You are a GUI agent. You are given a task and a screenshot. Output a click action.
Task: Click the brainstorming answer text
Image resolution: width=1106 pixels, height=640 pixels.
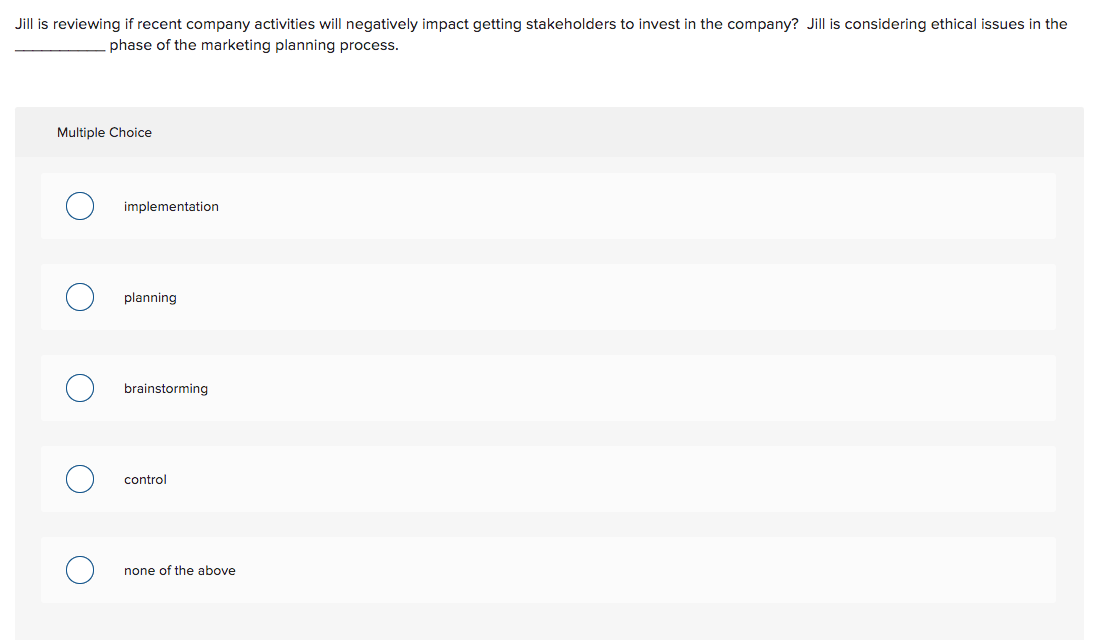coord(166,388)
